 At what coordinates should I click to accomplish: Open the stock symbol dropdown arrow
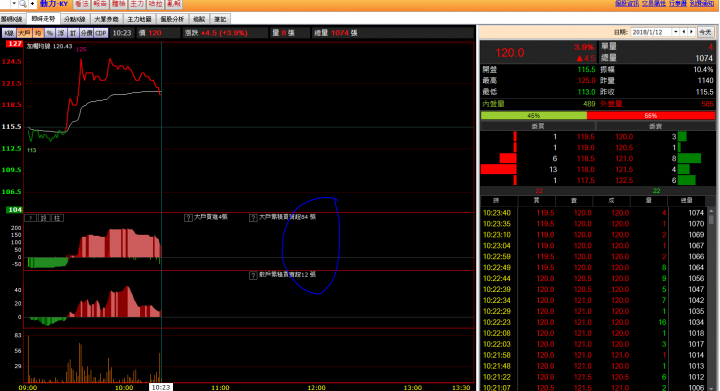[x=14, y=4]
